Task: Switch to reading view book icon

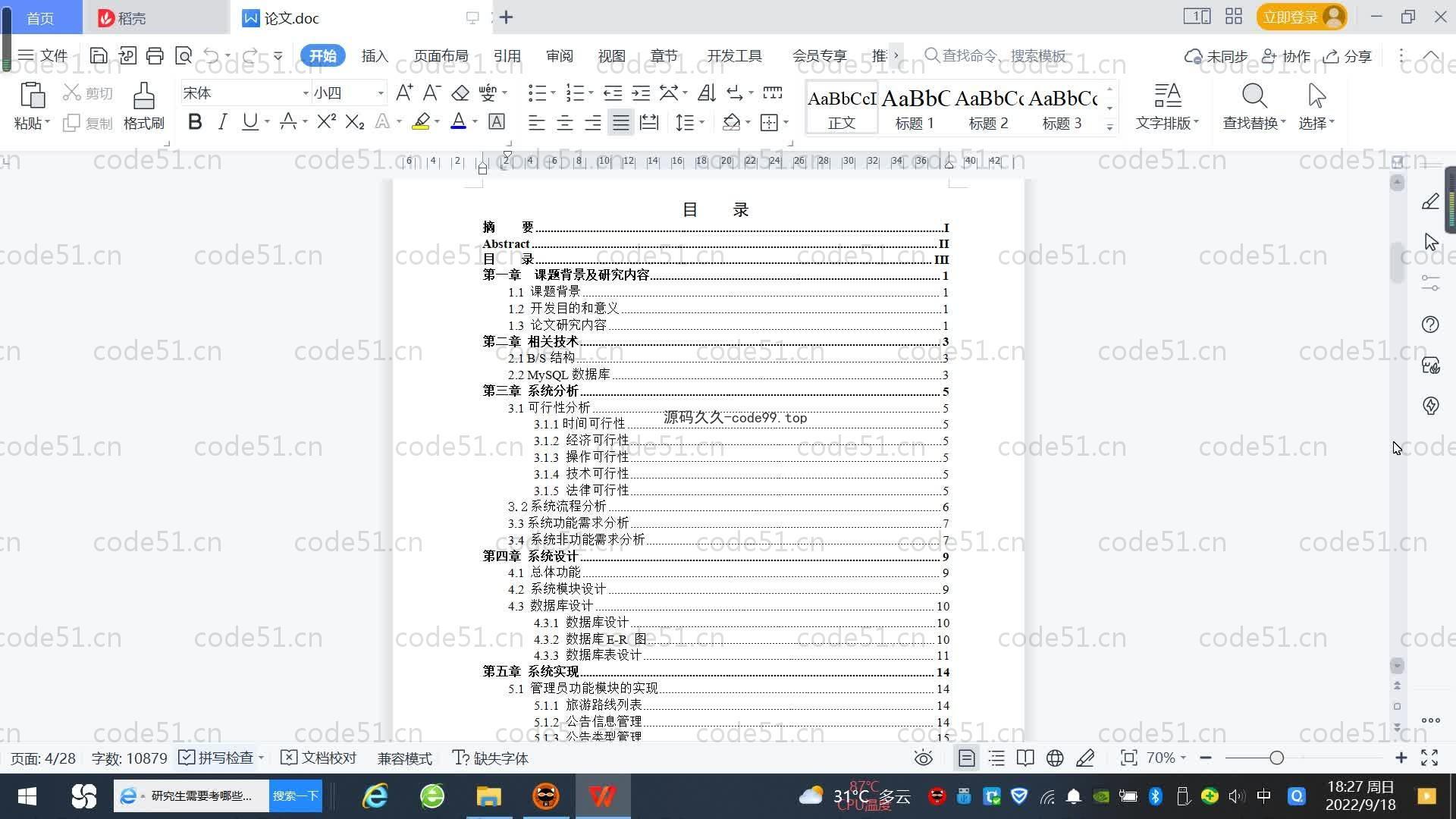Action: [1025, 758]
